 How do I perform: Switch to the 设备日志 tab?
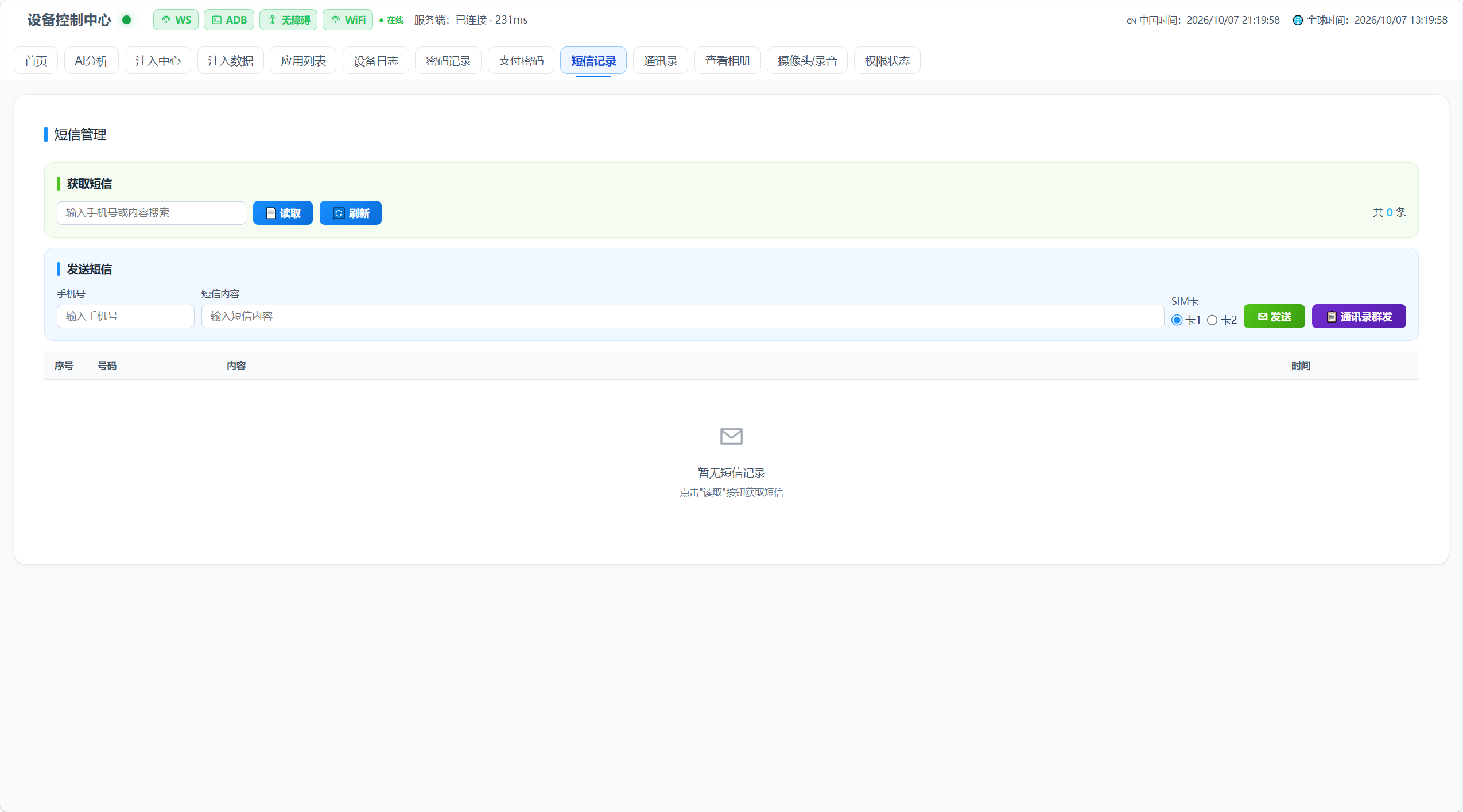[x=376, y=60]
